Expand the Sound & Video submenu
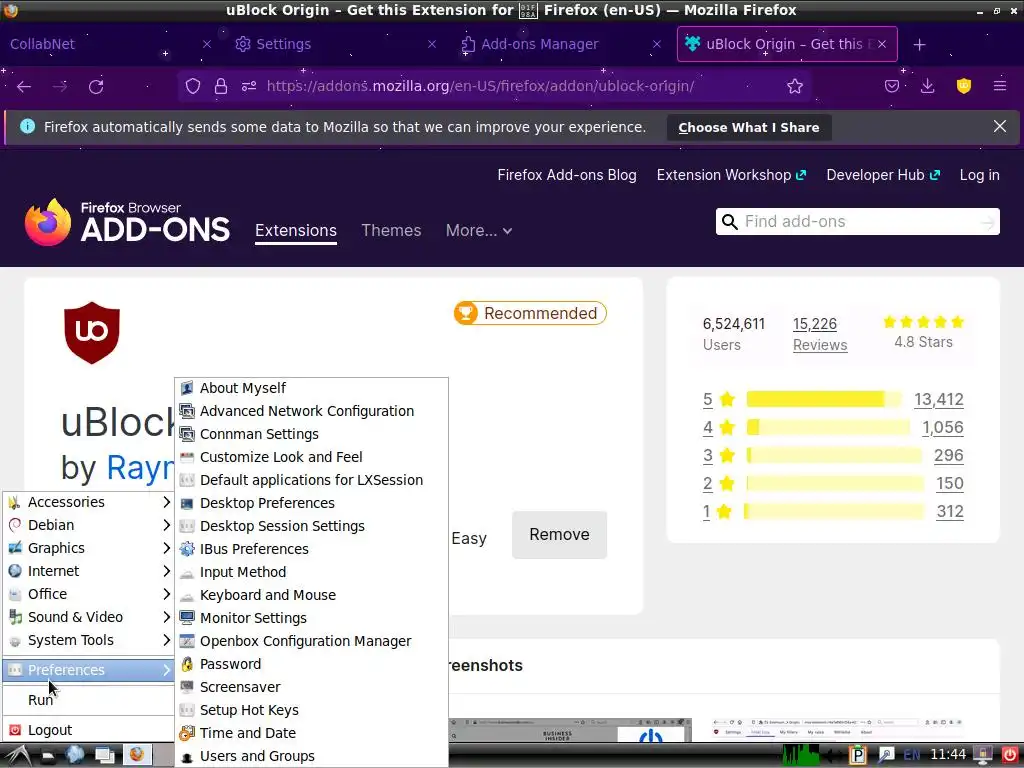This screenshot has height=768, width=1024. [88, 617]
